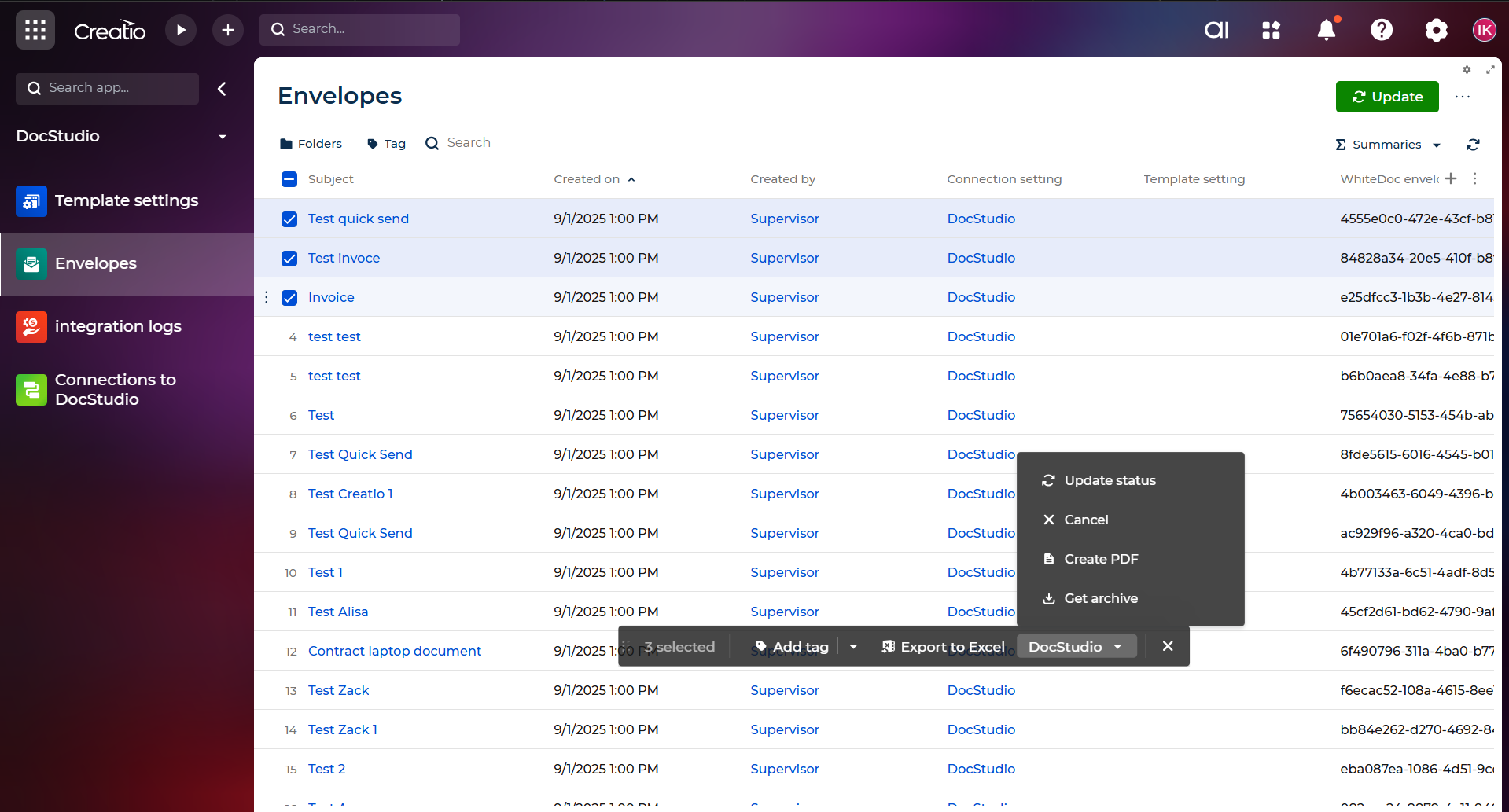Uncheck the Test quick send row
1509x812 pixels.
click(x=289, y=219)
